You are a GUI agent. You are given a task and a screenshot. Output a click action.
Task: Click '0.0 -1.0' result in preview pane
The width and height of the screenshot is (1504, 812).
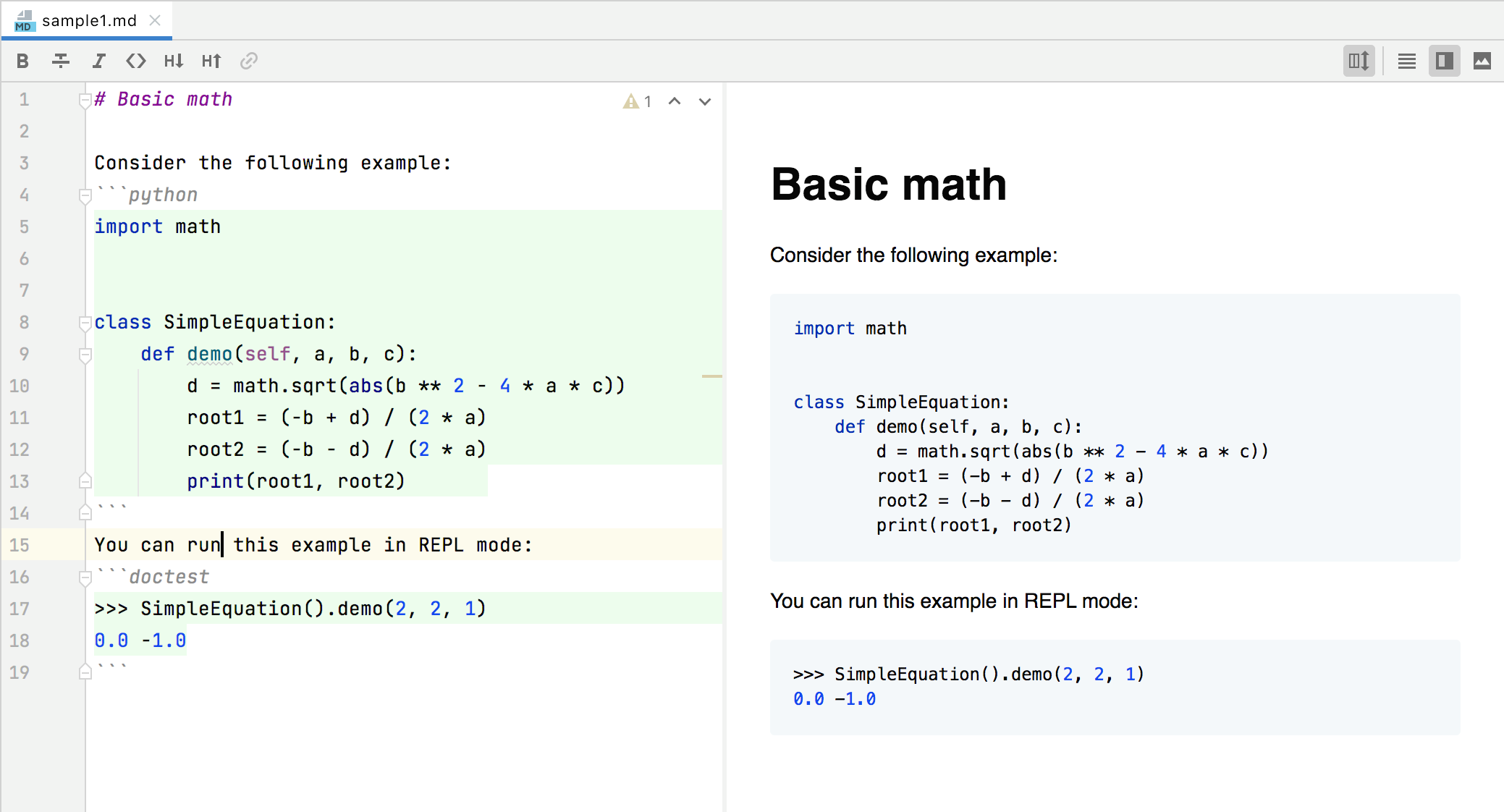835,699
